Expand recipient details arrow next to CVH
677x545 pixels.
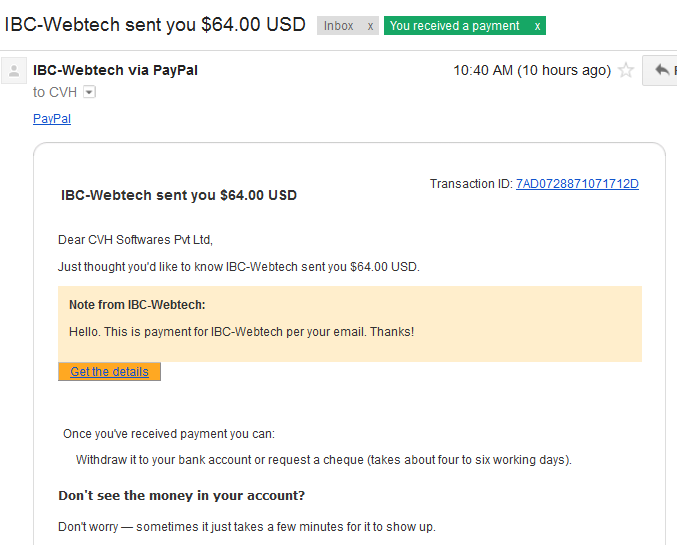tap(89, 92)
